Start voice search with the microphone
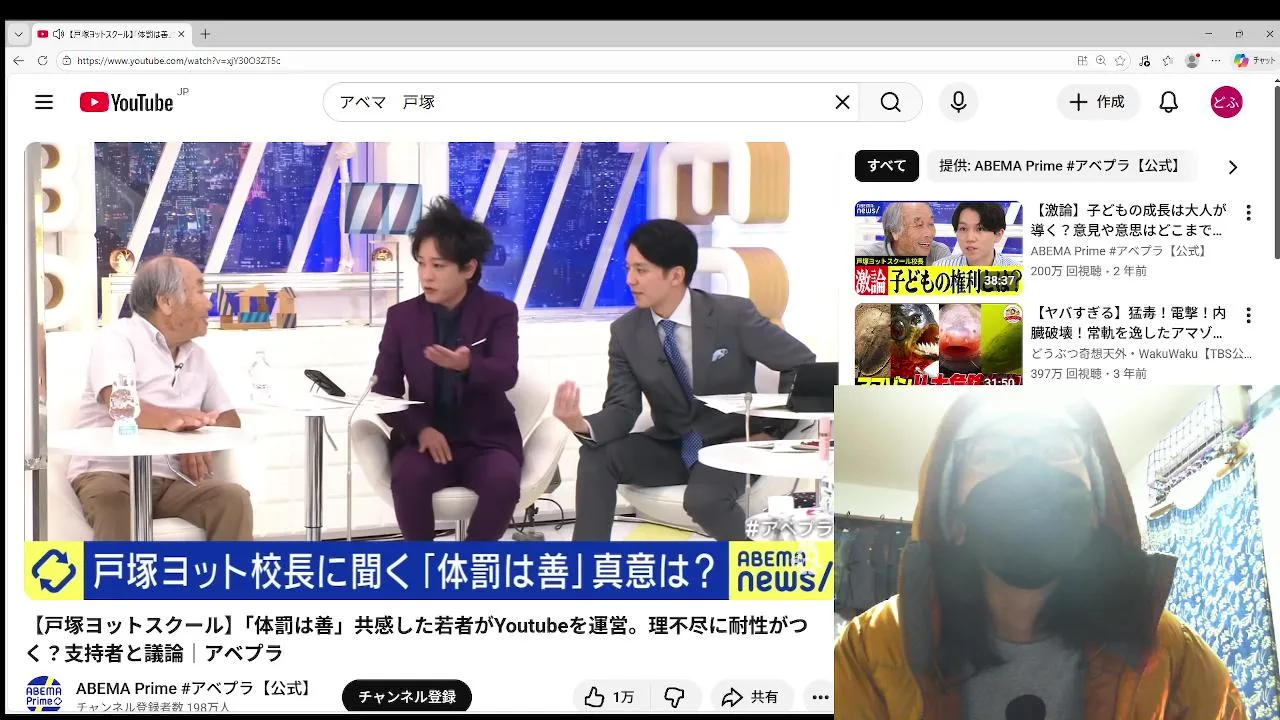This screenshot has width=1280, height=720. 958,102
